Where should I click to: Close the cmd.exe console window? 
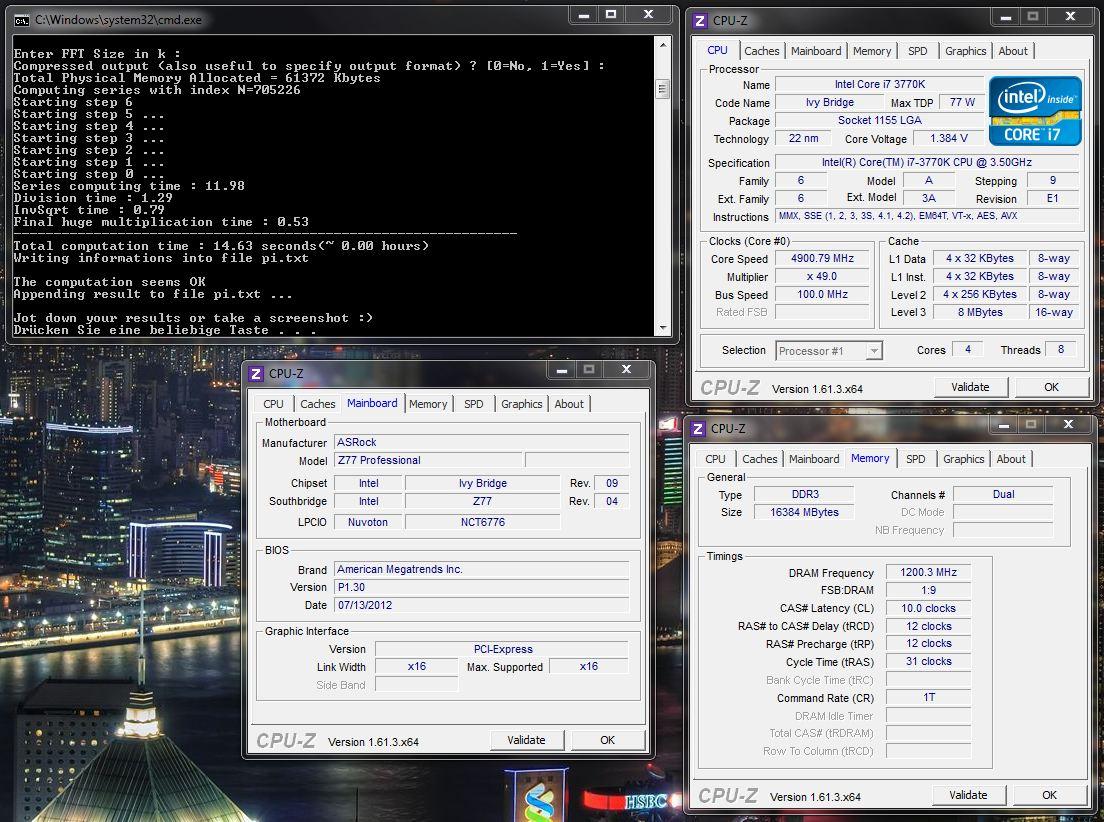[648, 15]
